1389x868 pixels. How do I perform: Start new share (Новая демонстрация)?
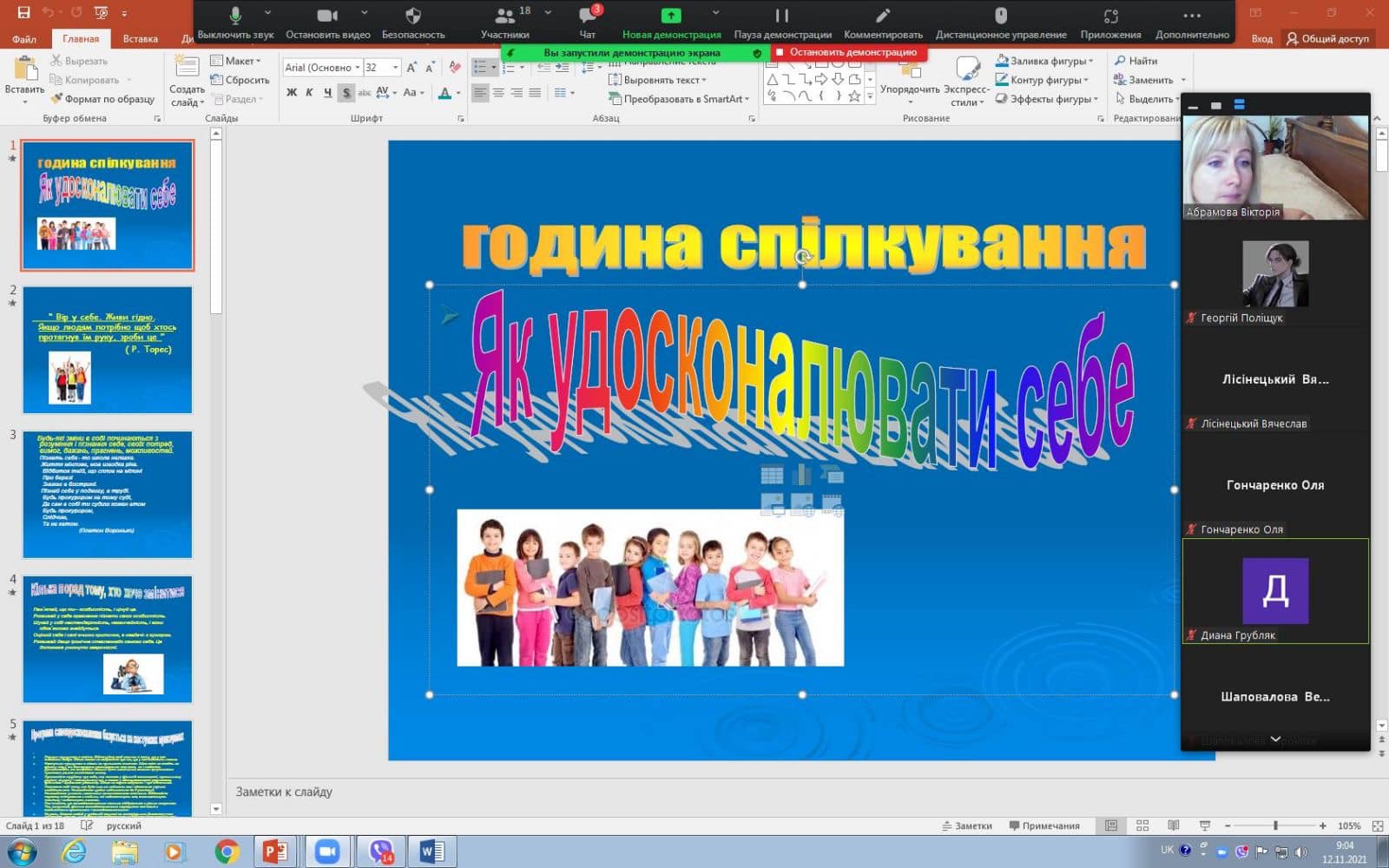click(x=671, y=23)
